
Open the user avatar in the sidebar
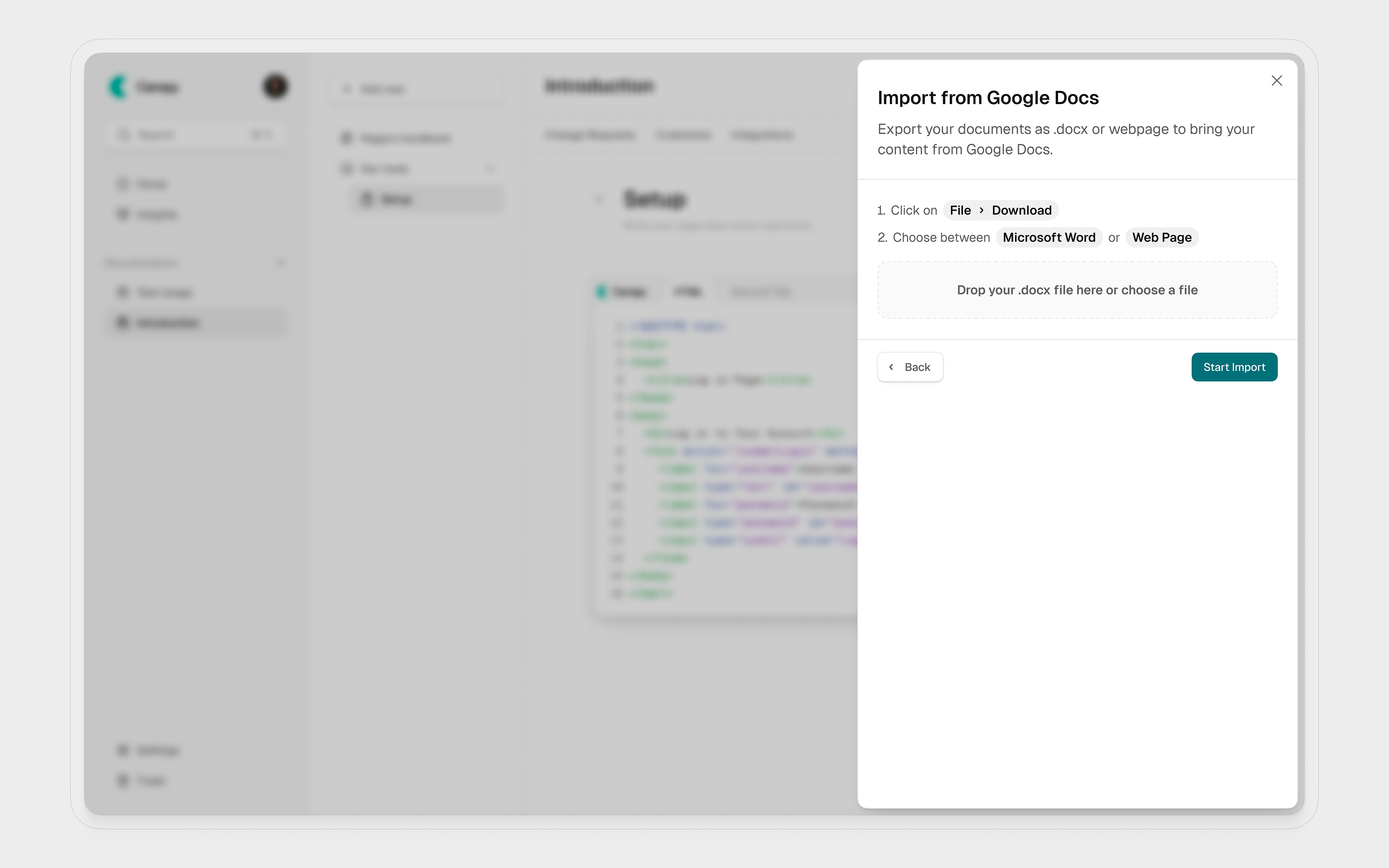[275, 86]
